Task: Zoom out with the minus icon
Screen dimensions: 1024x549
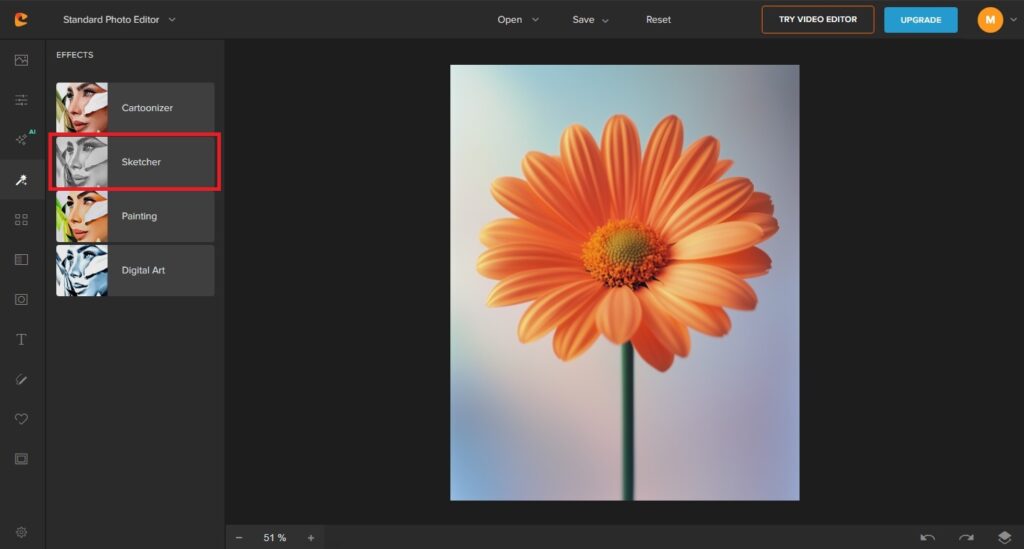Action: pyautogui.click(x=239, y=538)
